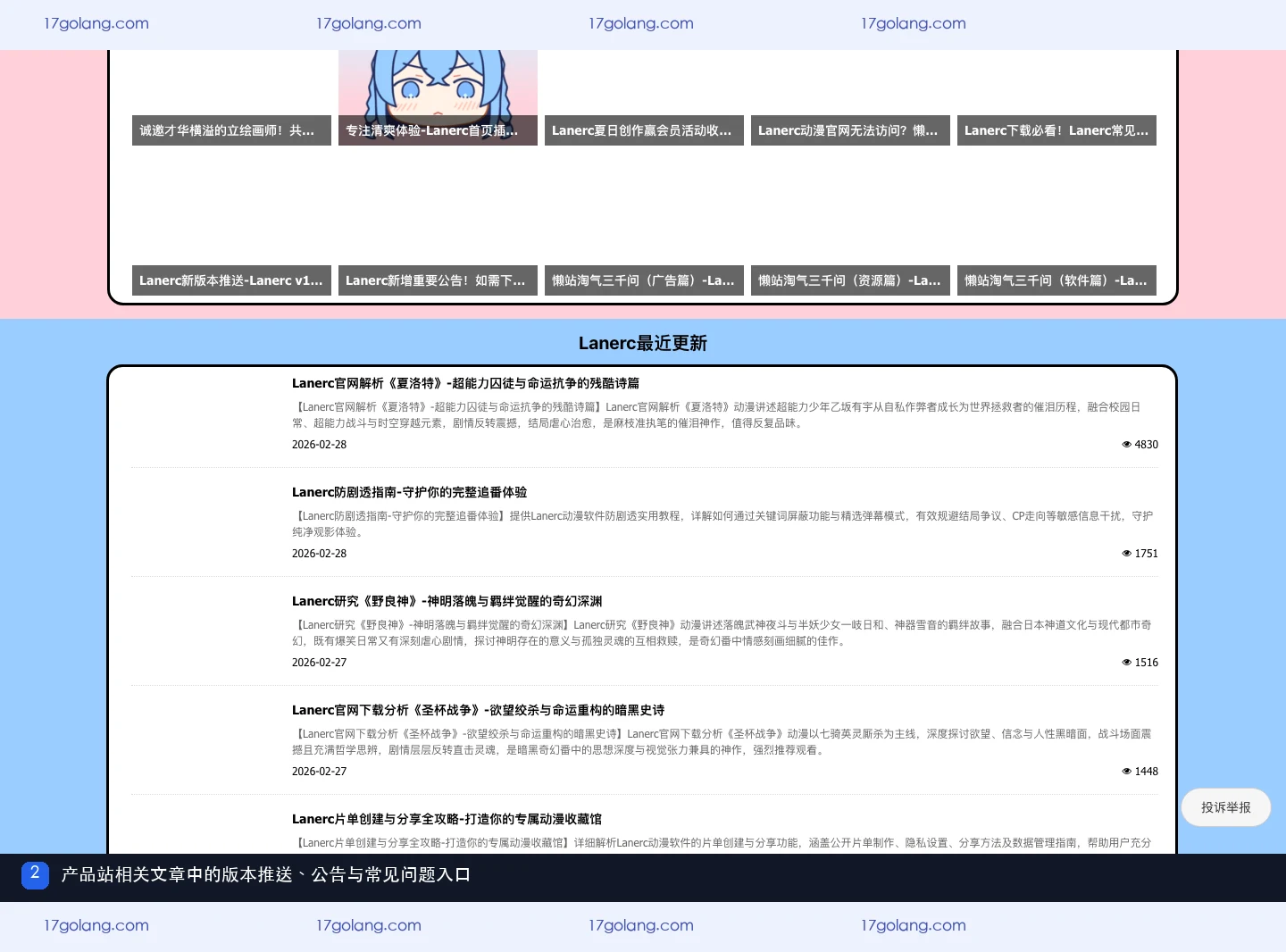
Task: Click the 《夏洛特》 article summary paragraph
Action: coord(717,415)
